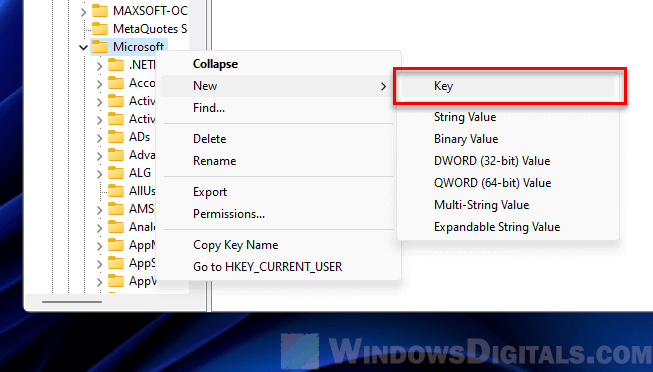Select the AllUs registry key

click(x=142, y=191)
